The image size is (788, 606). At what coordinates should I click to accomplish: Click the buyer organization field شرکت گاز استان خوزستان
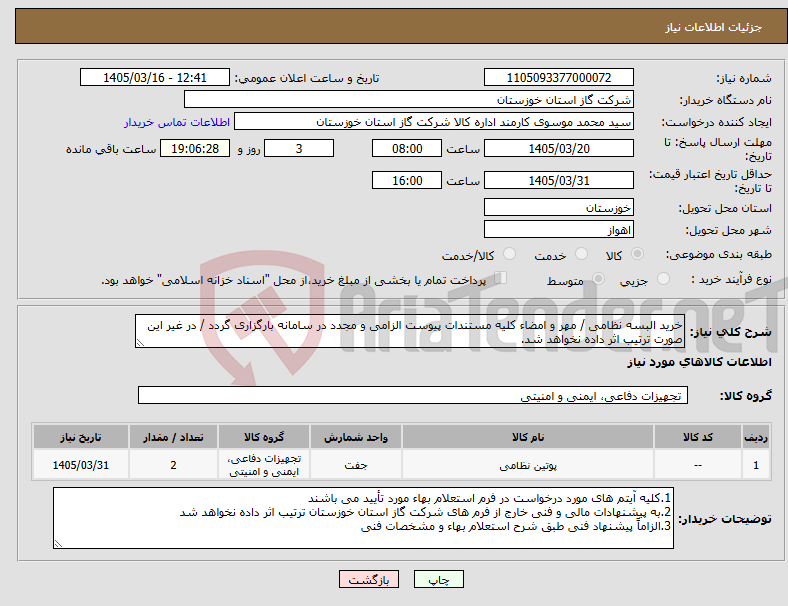[x=409, y=99]
